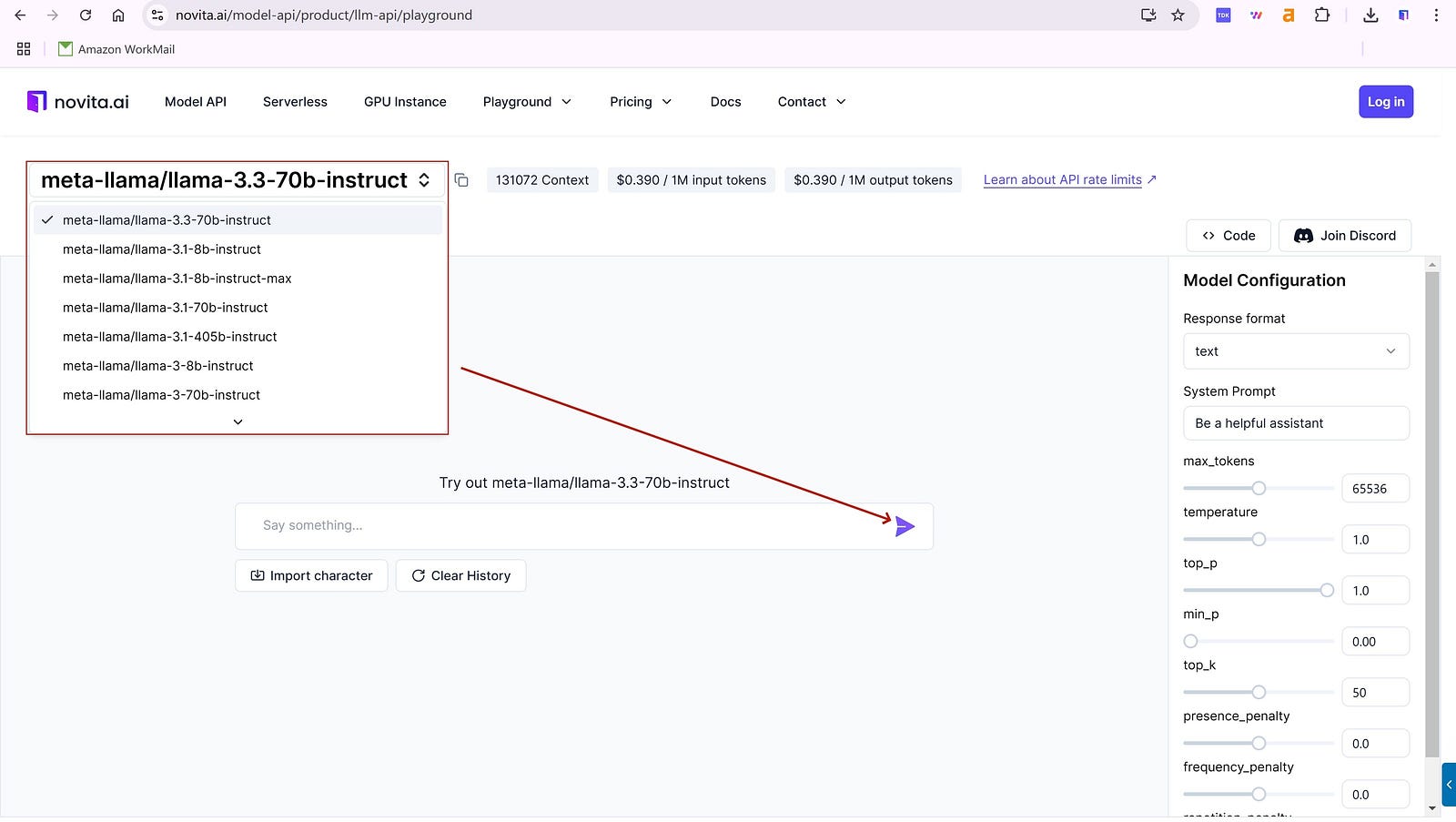Viewport: 1456px width, 822px height.
Task: Open the apps grid in bookmarks bar
Action: pyautogui.click(x=24, y=49)
